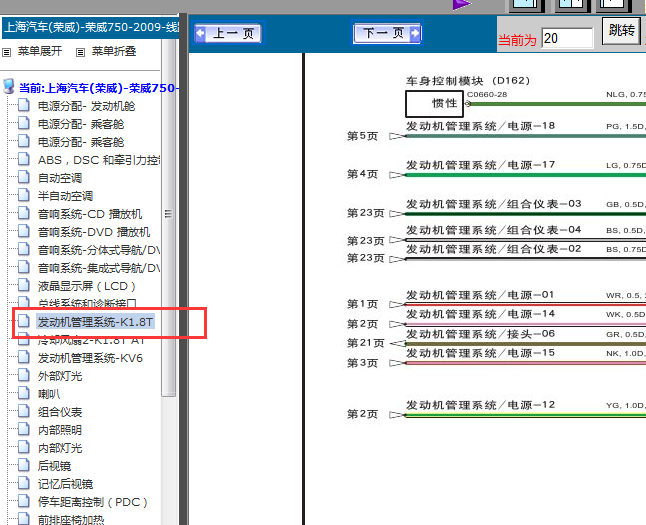The width and height of the screenshot is (646, 525).
Task: Click the 发动机管理系统/组合仪表-04 wire label
Action: (x=494, y=230)
